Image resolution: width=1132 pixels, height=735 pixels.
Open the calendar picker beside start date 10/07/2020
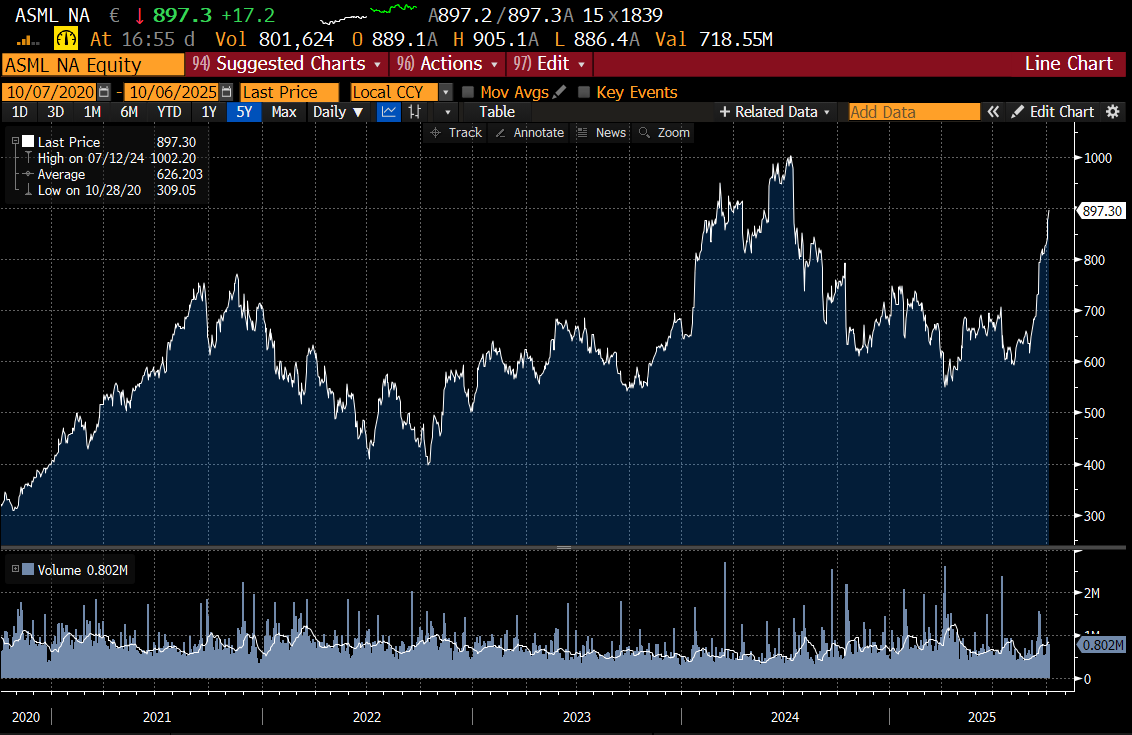[105, 92]
